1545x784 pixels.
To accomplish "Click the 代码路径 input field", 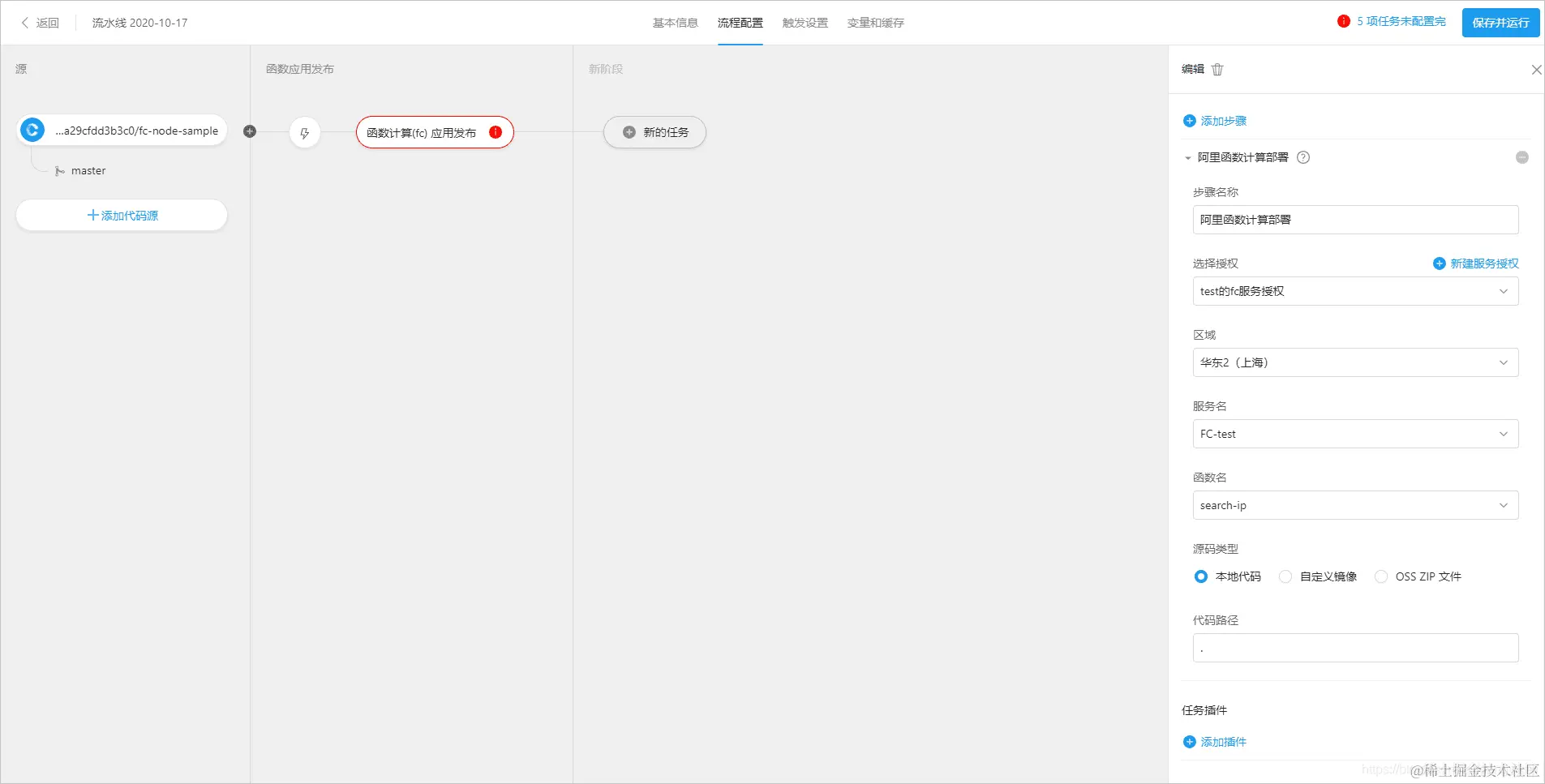I will 1355,648.
